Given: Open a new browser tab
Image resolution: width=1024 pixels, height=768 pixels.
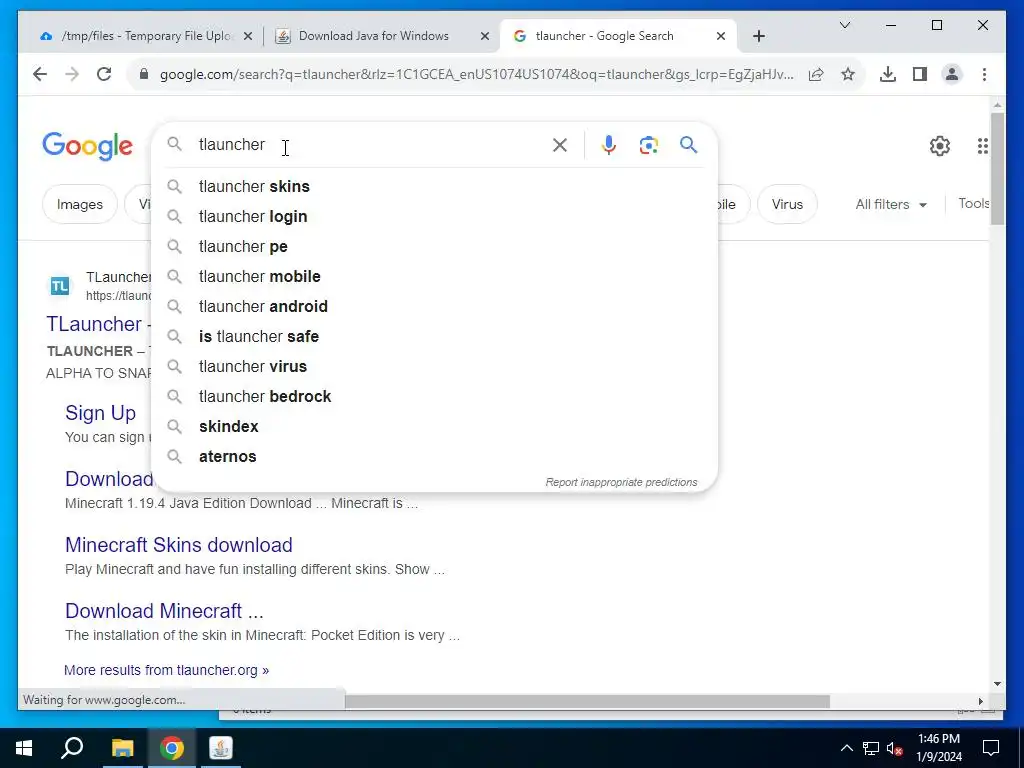Looking at the screenshot, I should click(758, 36).
